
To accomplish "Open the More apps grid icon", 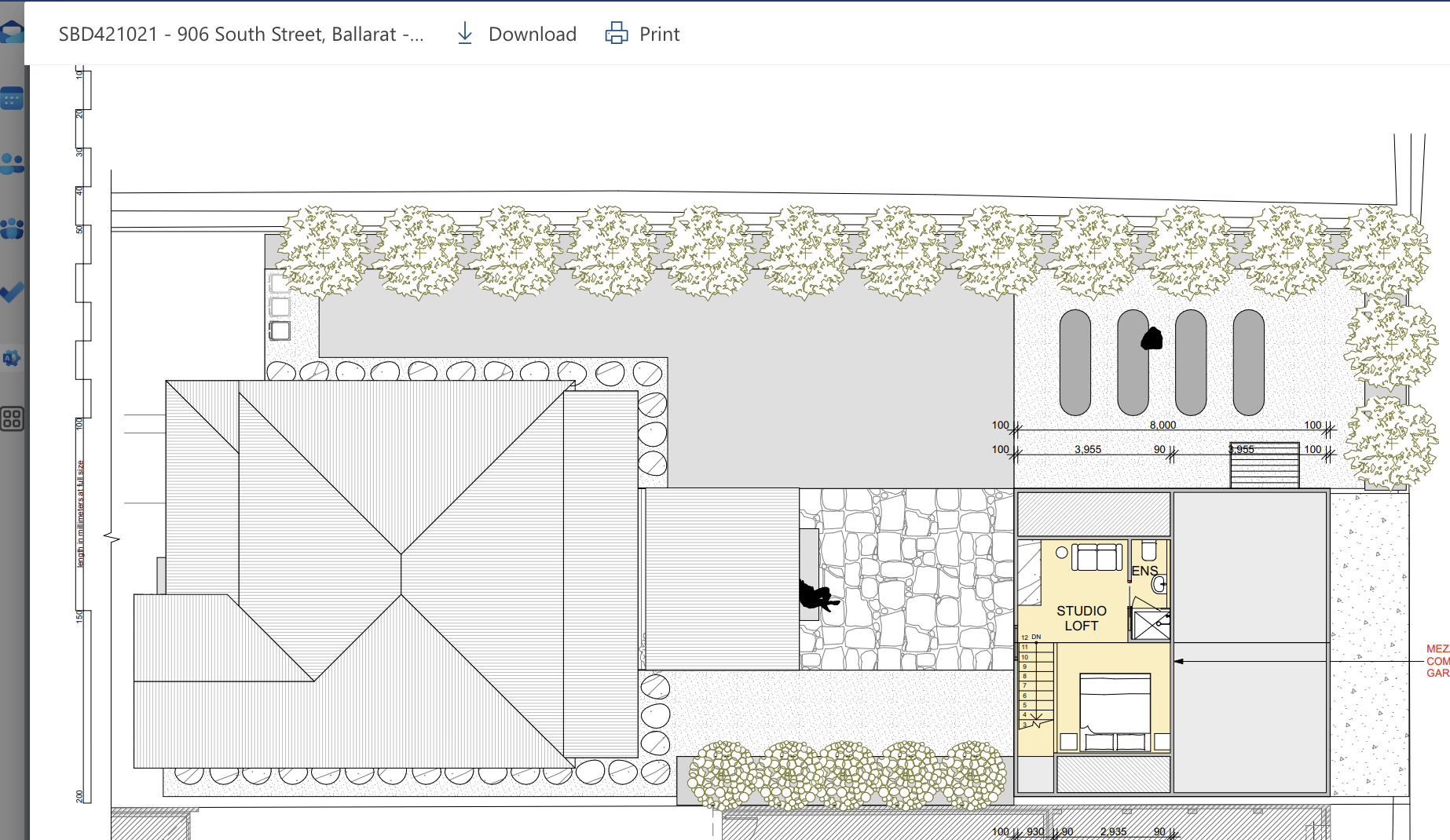I will [12, 418].
